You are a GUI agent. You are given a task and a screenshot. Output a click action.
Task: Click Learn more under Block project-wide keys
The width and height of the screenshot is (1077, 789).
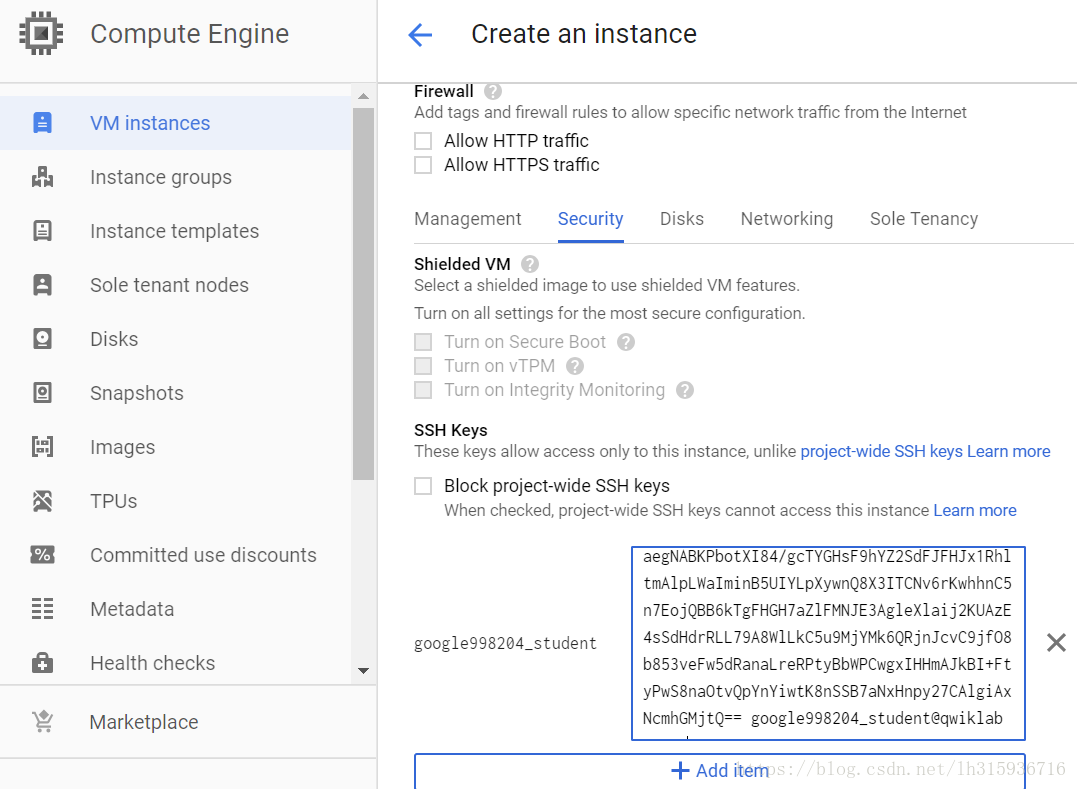(x=975, y=510)
